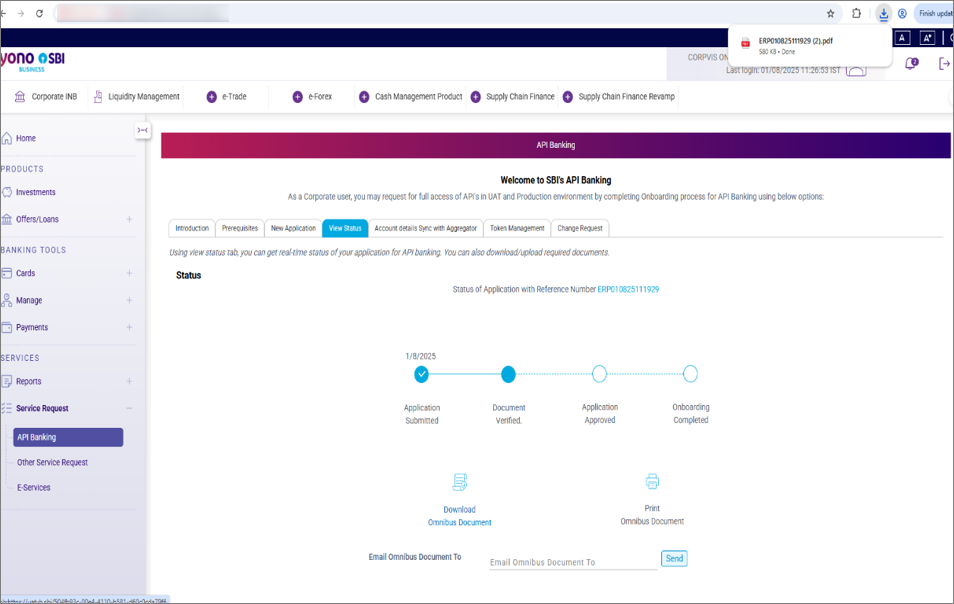Open the notifications bell icon
Screen dimensions: 954x604
click(x=911, y=63)
